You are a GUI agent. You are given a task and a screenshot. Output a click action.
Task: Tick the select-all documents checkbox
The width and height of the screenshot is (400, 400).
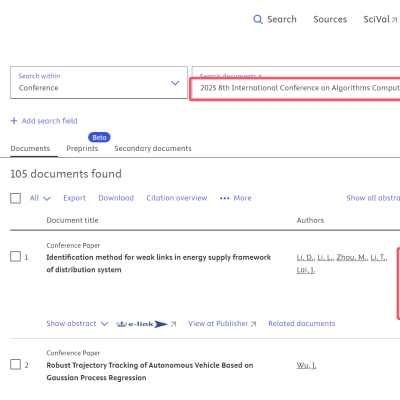[15, 198]
